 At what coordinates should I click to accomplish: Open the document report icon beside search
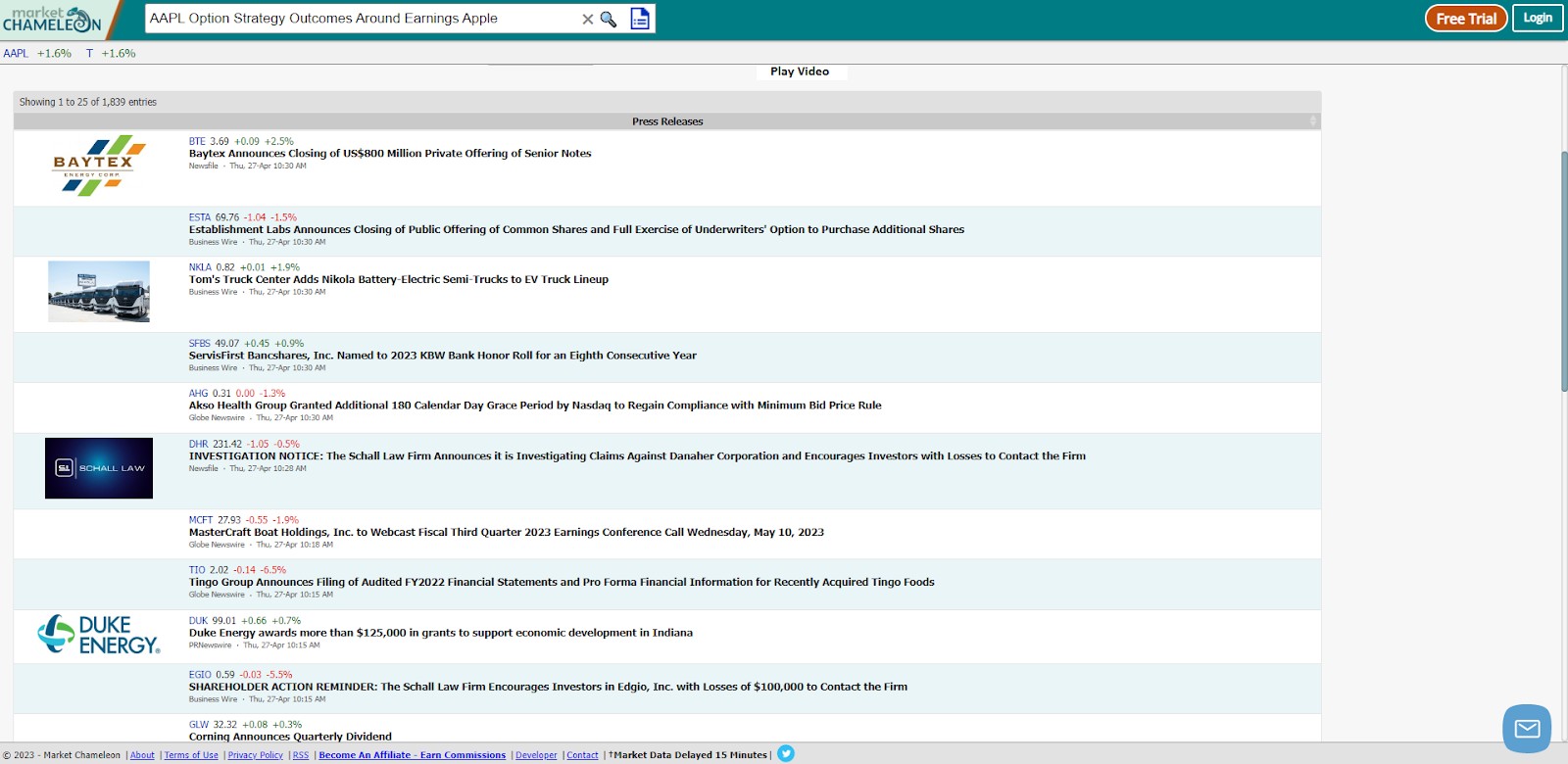tap(640, 19)
